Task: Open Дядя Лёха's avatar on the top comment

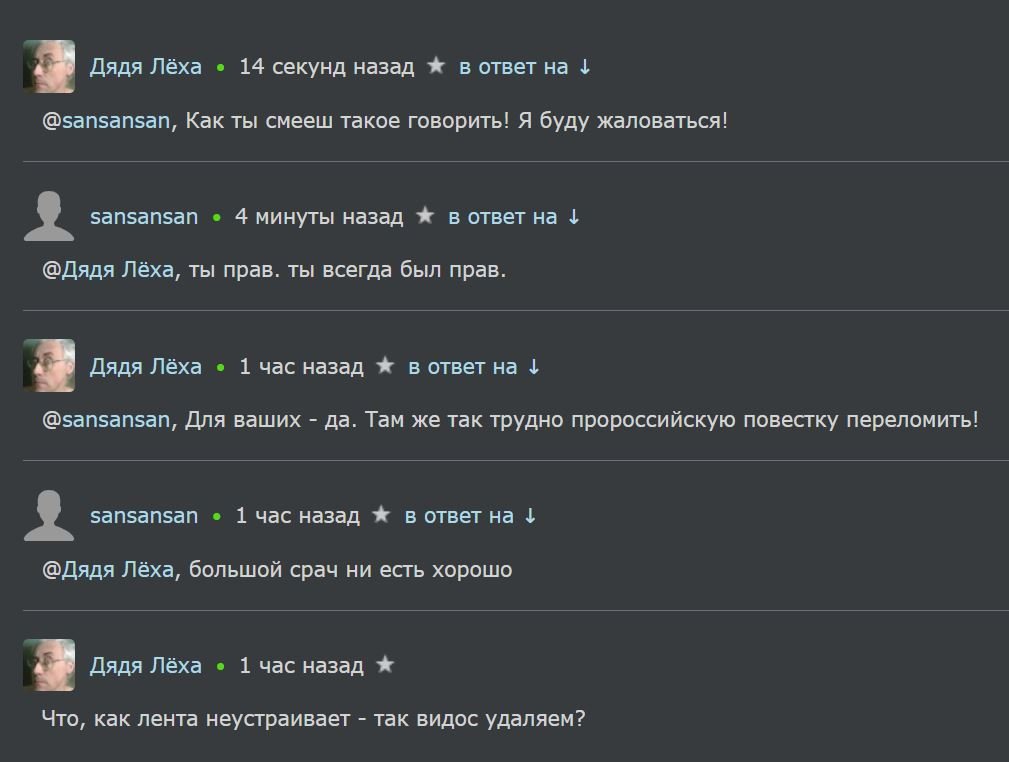Action: pyautogui.click(x=49, y=66)
